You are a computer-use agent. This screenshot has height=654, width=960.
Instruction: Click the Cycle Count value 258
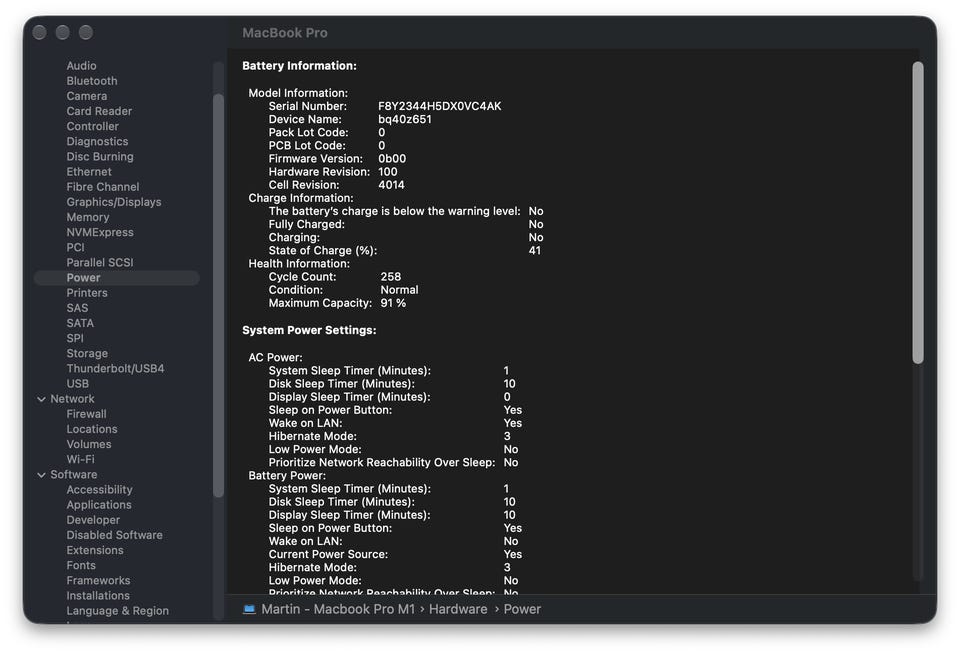(x=391, y=277)
